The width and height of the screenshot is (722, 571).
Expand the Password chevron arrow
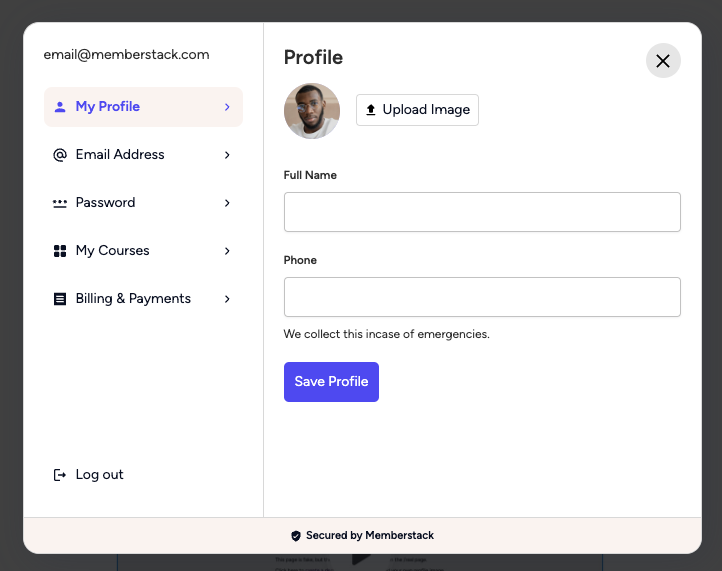(x=227, y=203)
